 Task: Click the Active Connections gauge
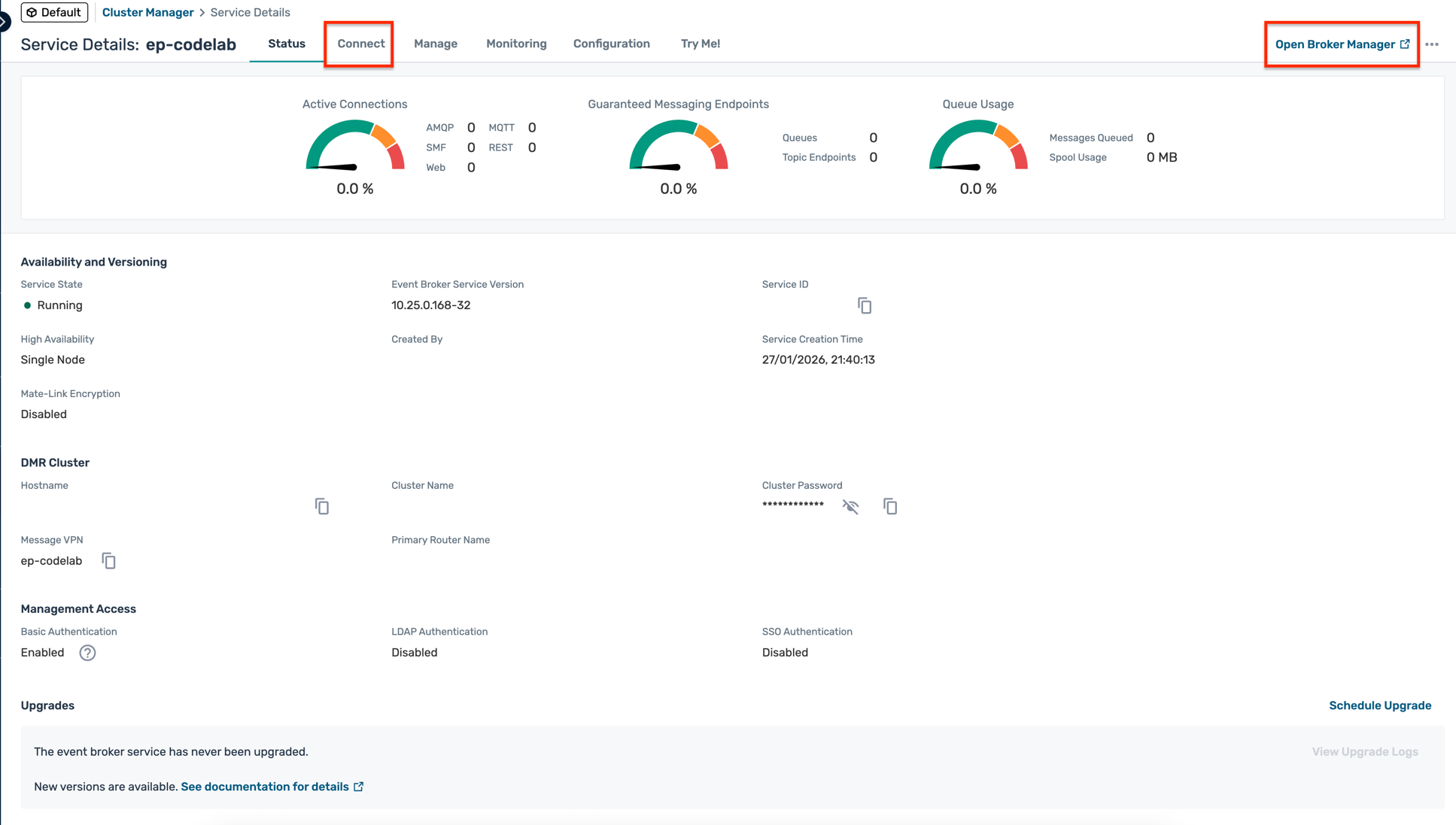point(354,148)
